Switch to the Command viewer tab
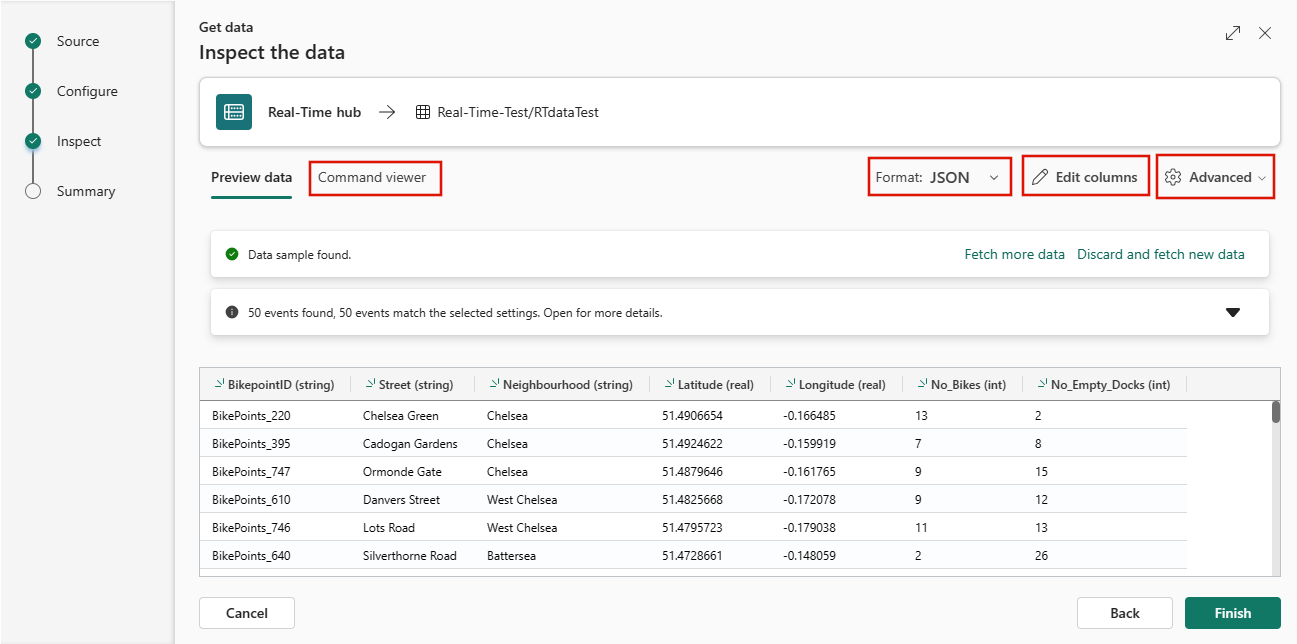The image size is (1297, 644). coord(372,177)
